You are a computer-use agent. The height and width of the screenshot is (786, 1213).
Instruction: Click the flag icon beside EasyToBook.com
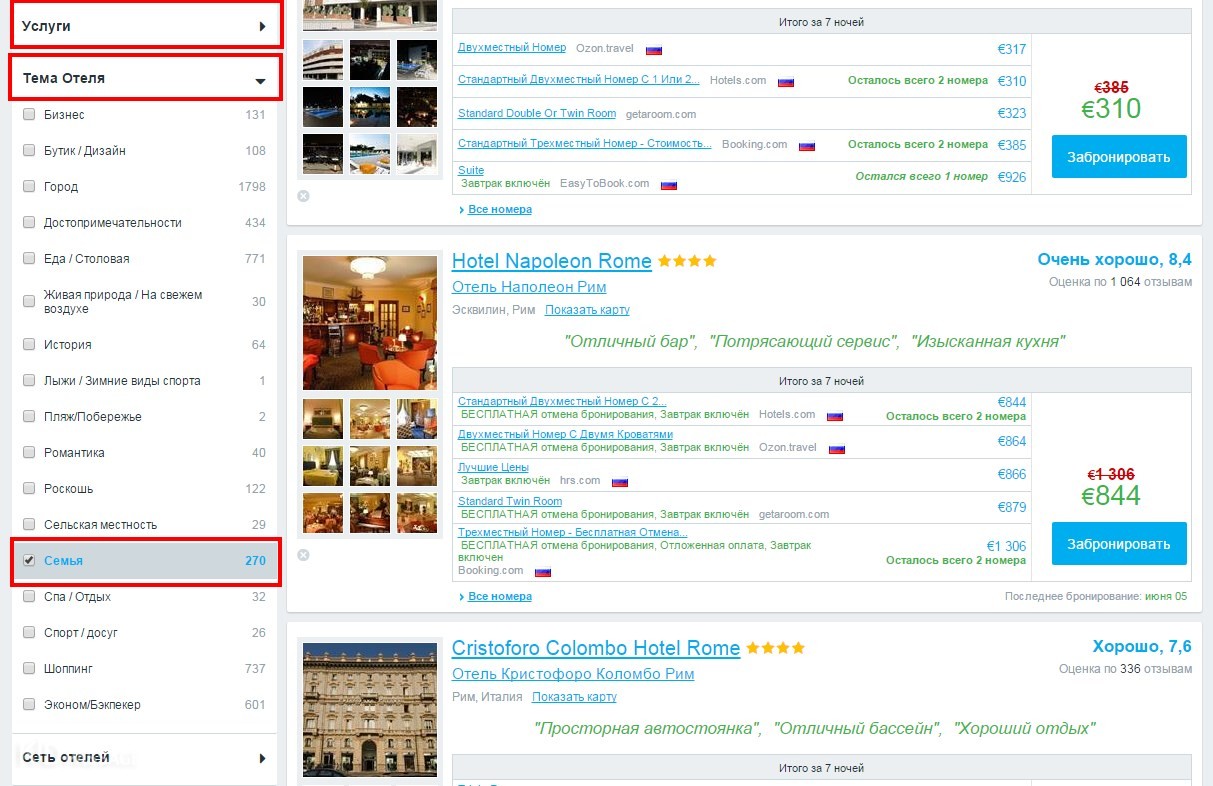(669, 185)
